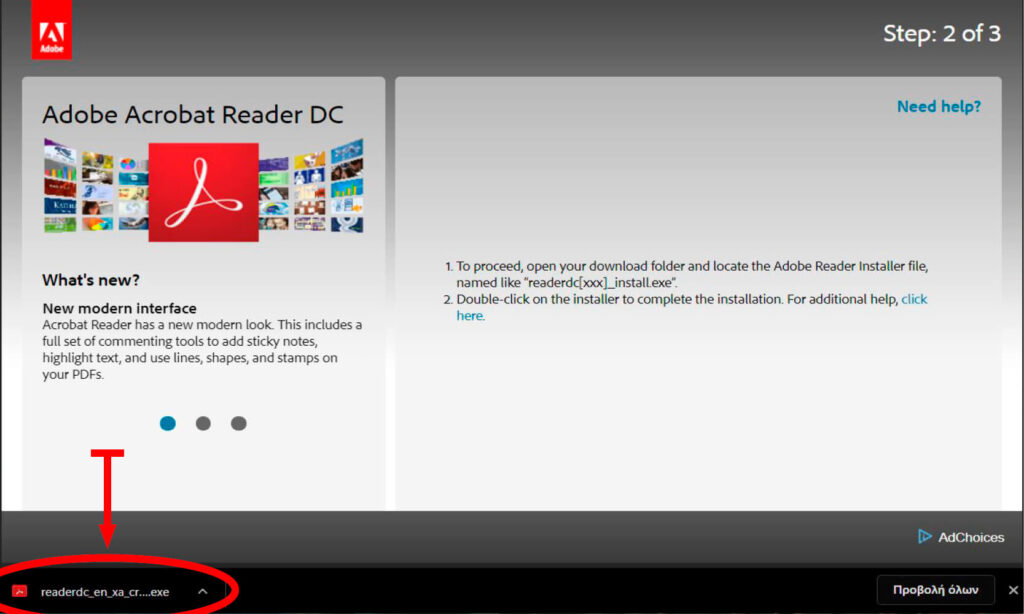Click the "What's new?" heading
Image resolution: width=1024 pixels, height=614 pixels.
pyautogui.click(x=91, y=280)
